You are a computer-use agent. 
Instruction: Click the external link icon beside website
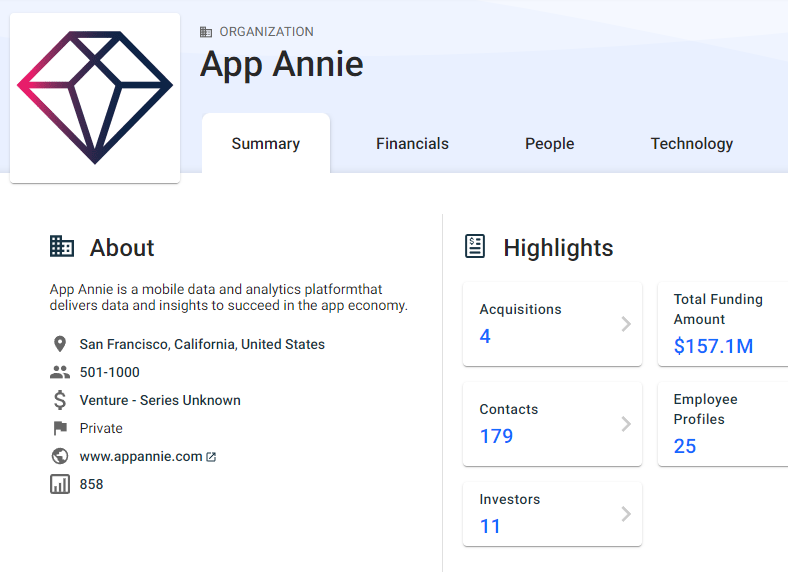211,457
